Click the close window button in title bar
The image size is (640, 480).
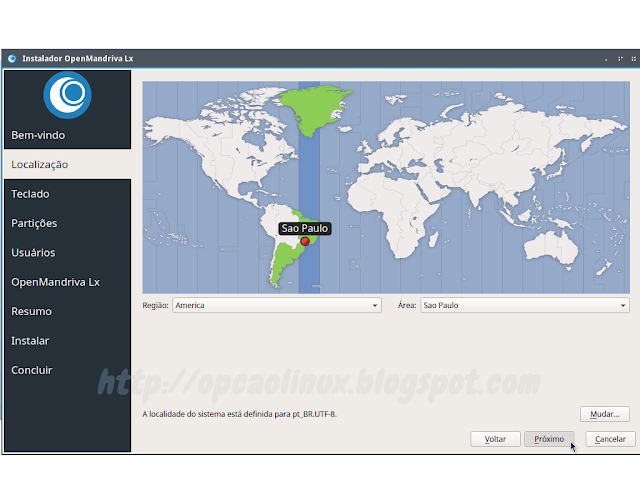pos(633,59)
